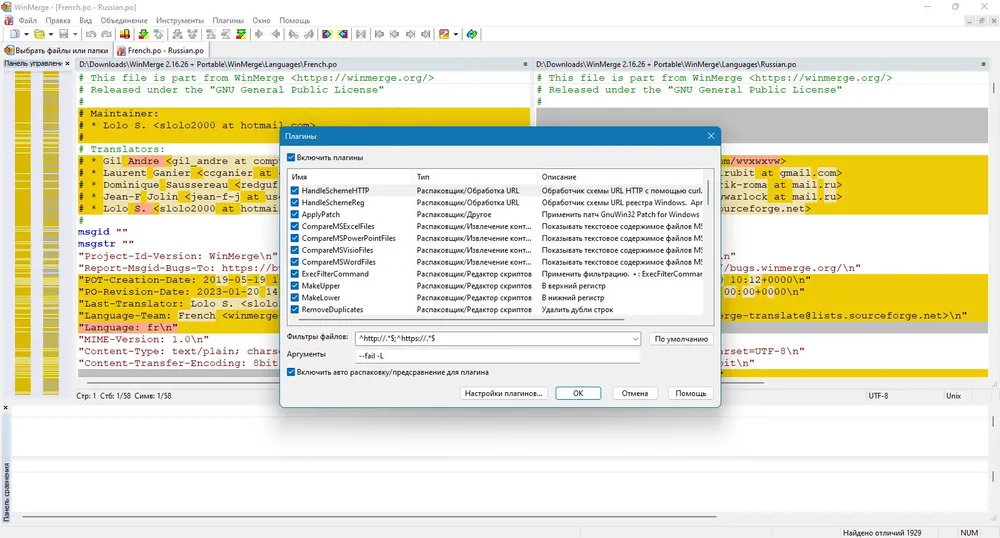
Task: Click the red Select Files or Folders icon
Action: (124, 34)
